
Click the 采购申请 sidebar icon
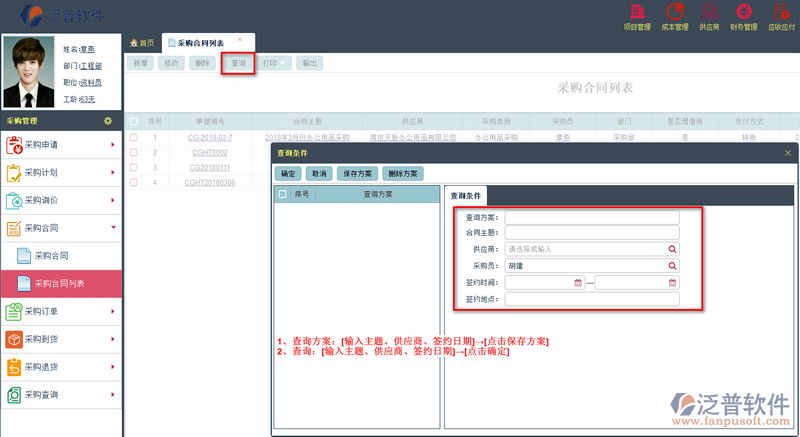click(x=14, y=145)
